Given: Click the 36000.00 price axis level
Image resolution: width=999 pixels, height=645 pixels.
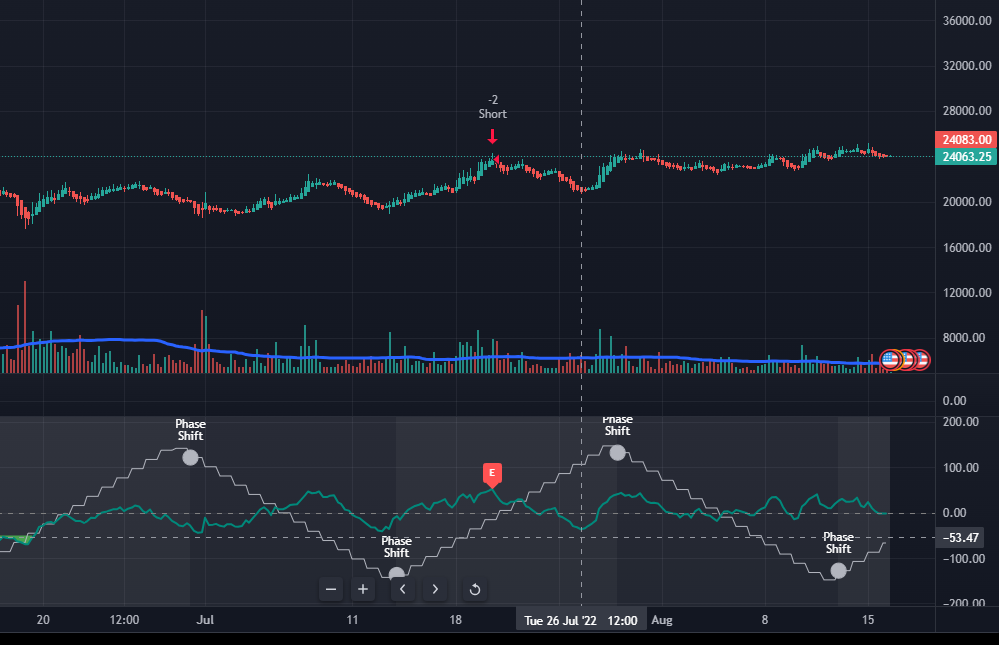Looking at the screenshot, I should pos(966,21).
